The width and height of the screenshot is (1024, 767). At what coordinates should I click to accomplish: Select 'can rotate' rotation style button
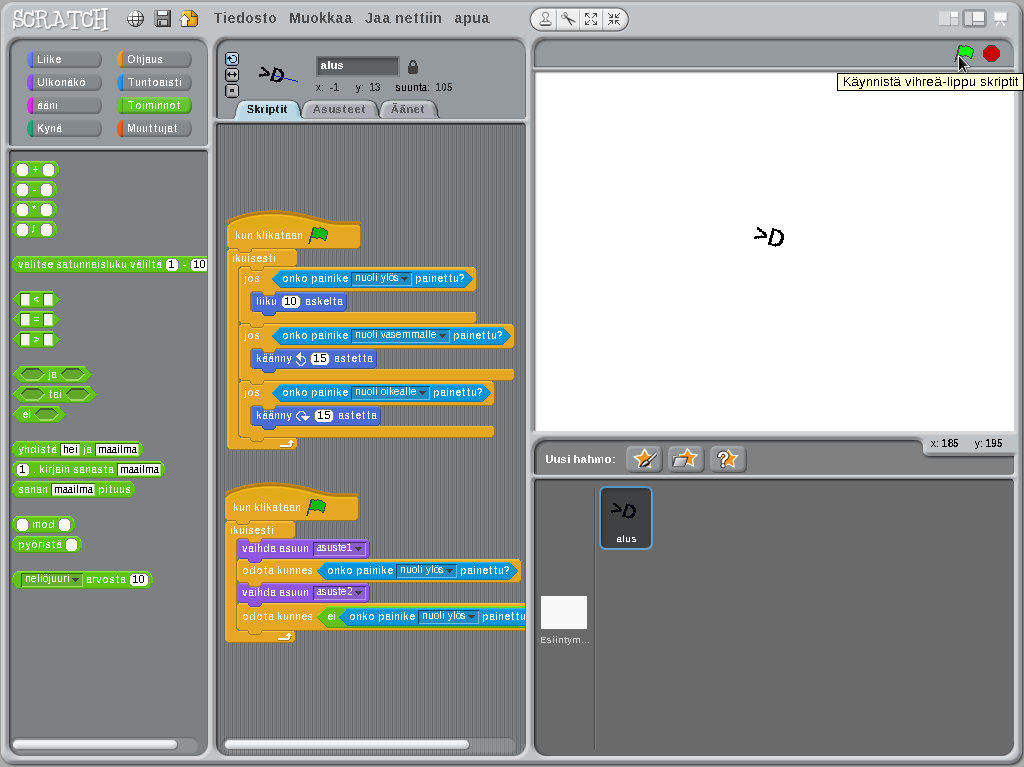click(232, 59)
